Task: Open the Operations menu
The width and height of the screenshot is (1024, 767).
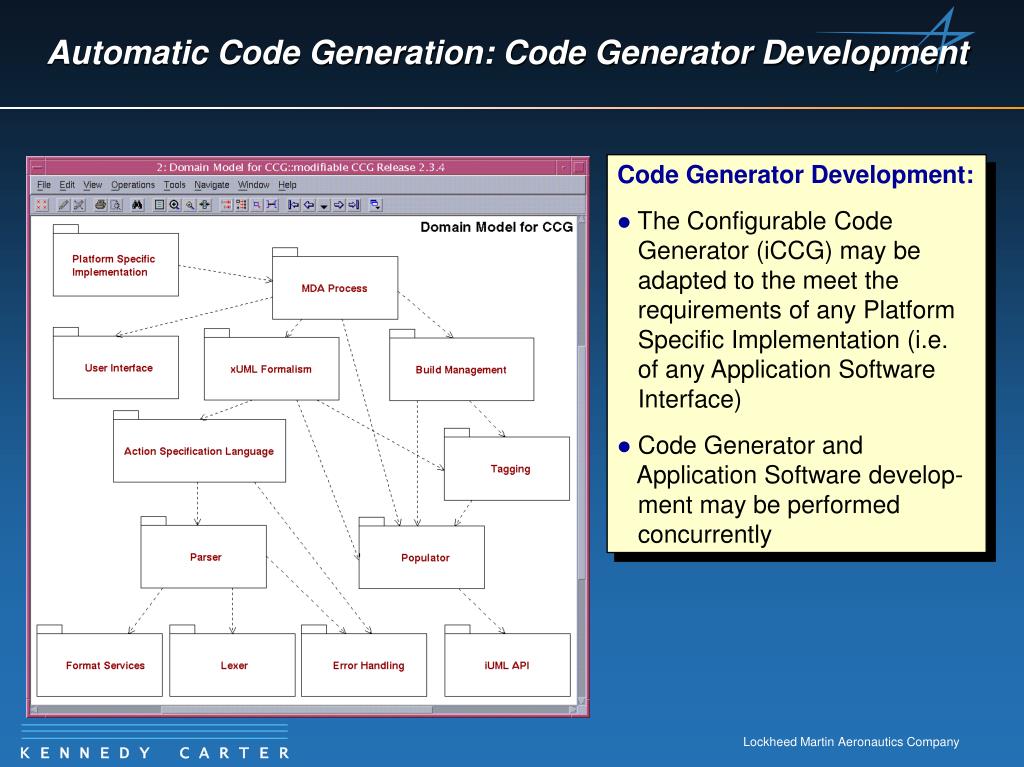Action: pos(133,185)
